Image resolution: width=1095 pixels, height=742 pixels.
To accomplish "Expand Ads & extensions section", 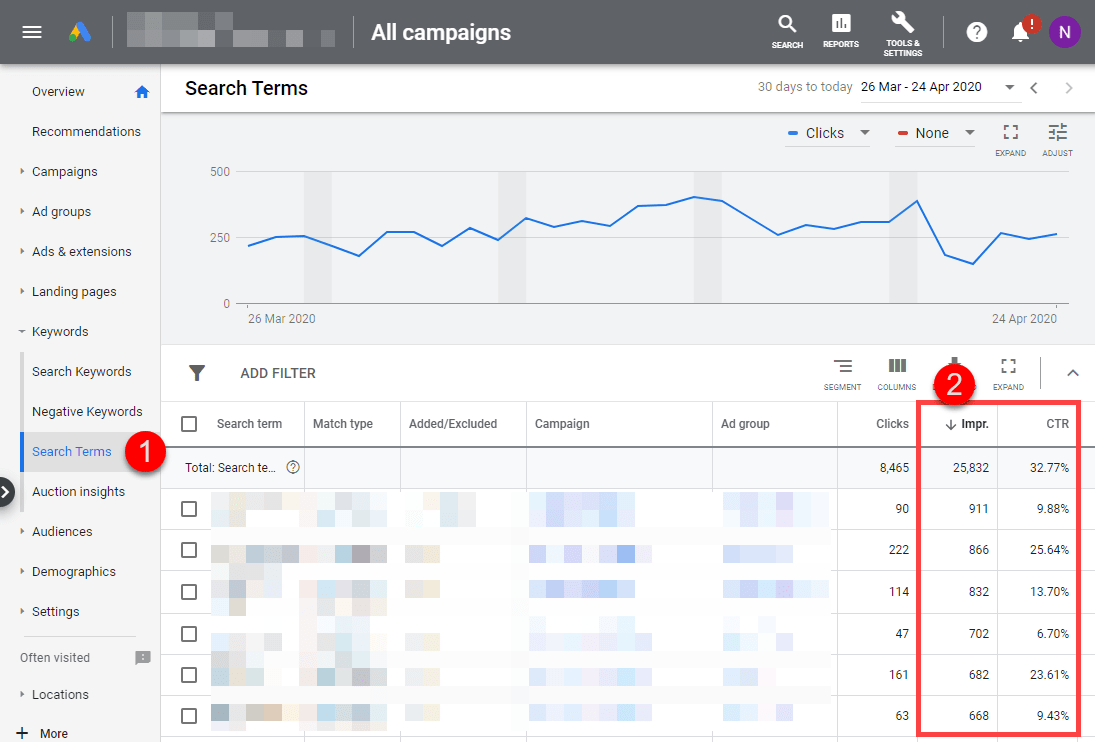I will click(x=22, y=251).
